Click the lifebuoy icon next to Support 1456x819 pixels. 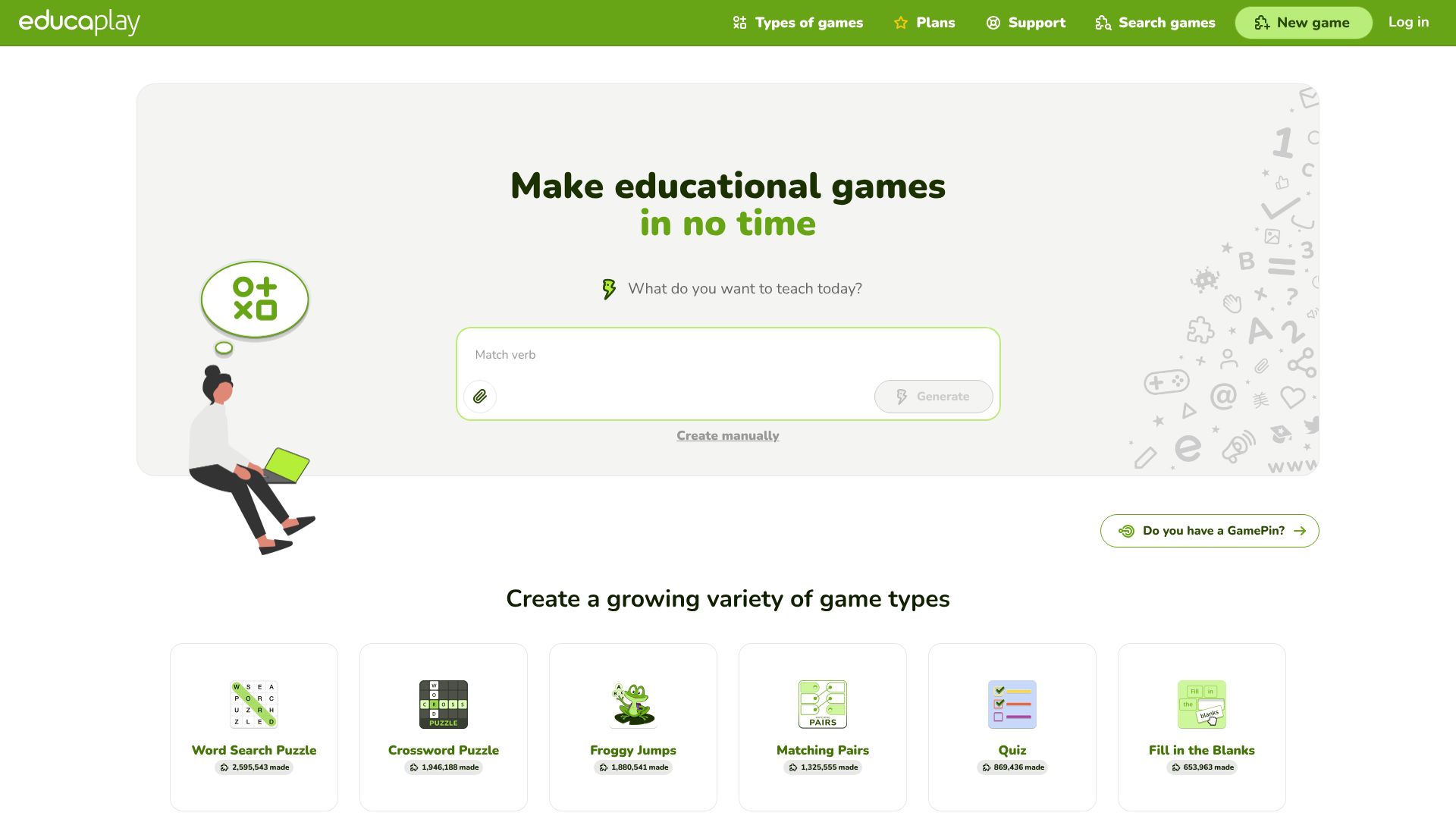(x=993, y=23)
